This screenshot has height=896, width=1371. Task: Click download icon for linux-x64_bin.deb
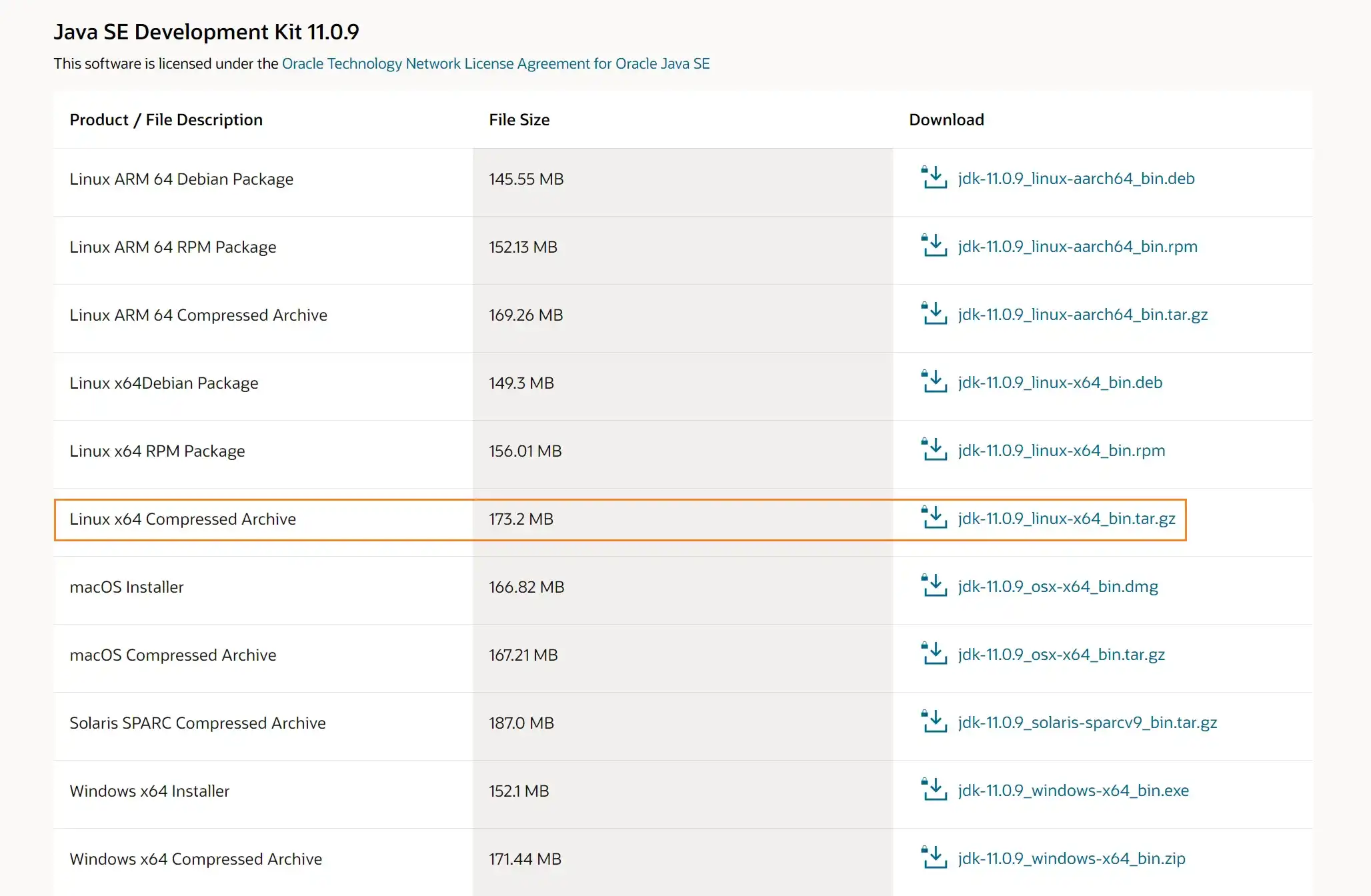(934, 382)
